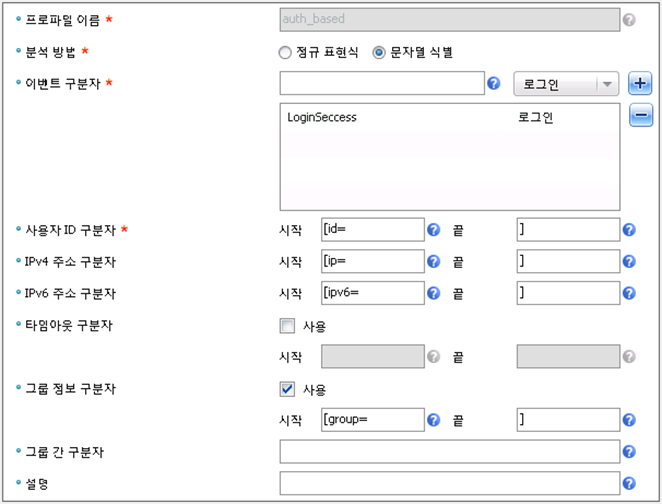Open help for 그룹 정보 끝 field
This screenshot has height=504, width=662.
(x=629, y=420)
